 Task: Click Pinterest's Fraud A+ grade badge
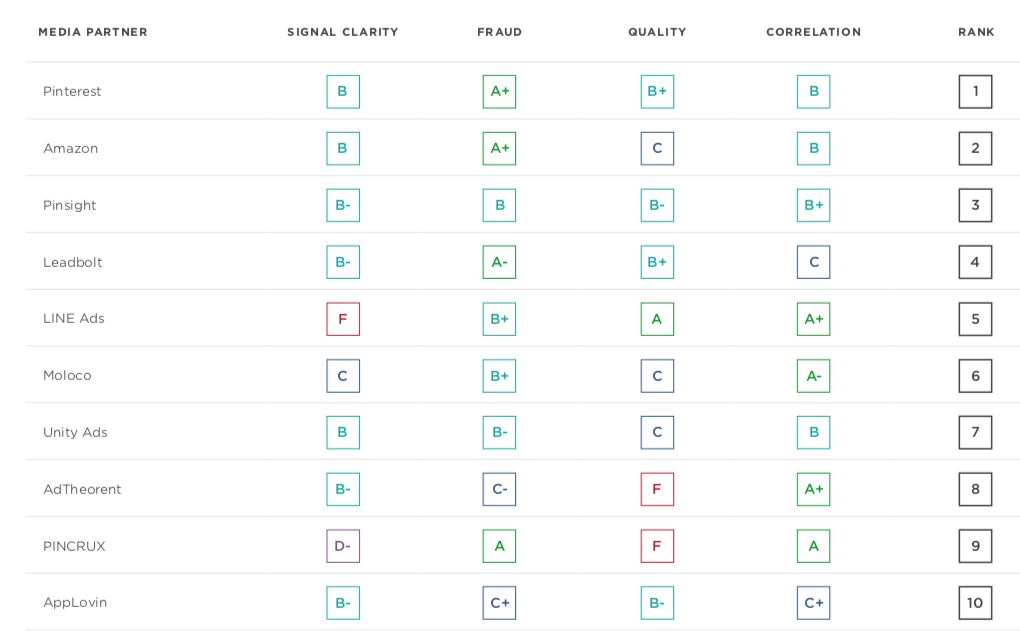pos(500,92)
